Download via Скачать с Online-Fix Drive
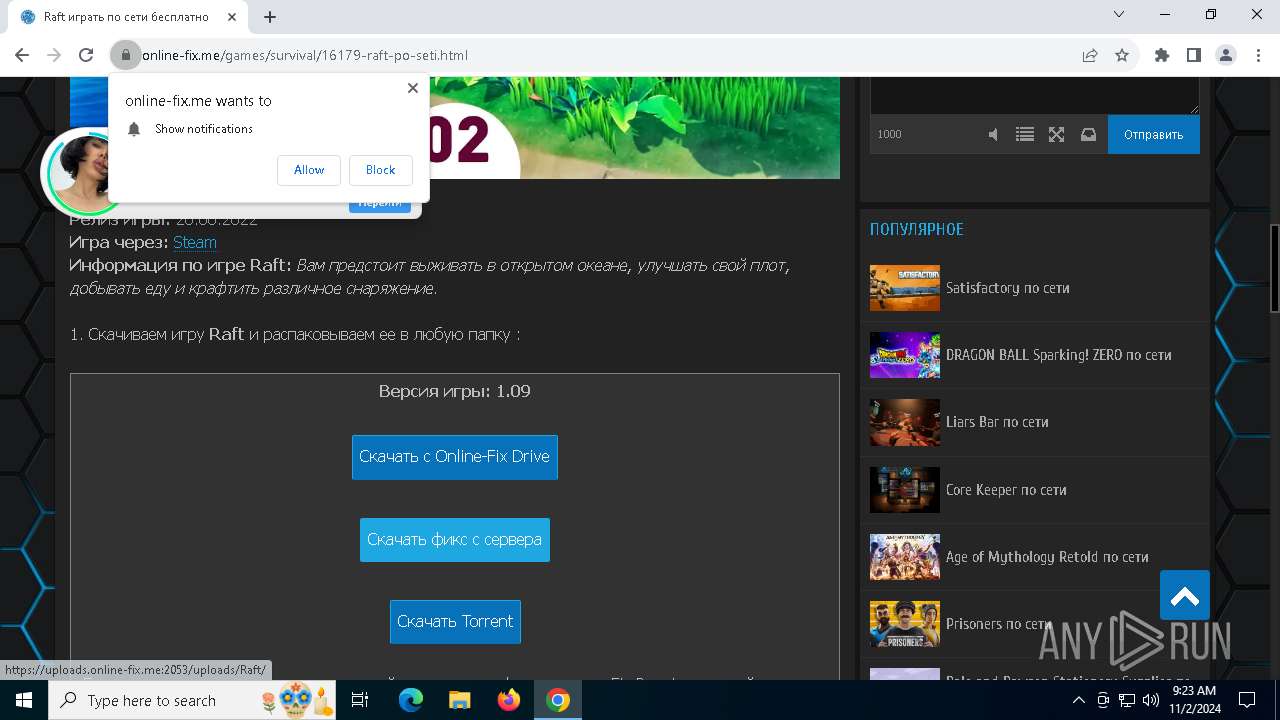Image resolution: width=1280 pixels, height=720 pixels. (455, 457)
